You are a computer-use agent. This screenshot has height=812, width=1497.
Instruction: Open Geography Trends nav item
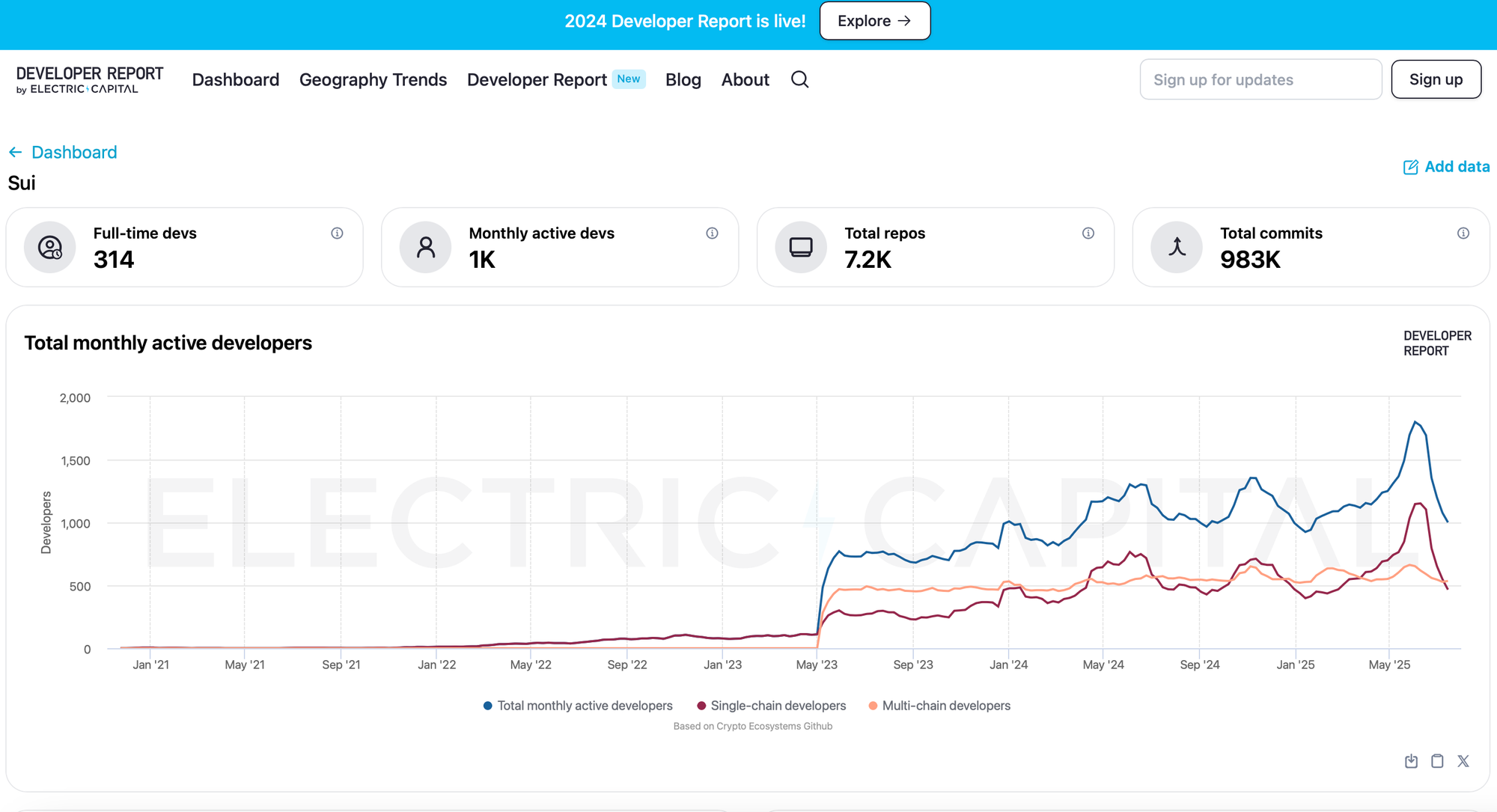[x=373, y=79]
